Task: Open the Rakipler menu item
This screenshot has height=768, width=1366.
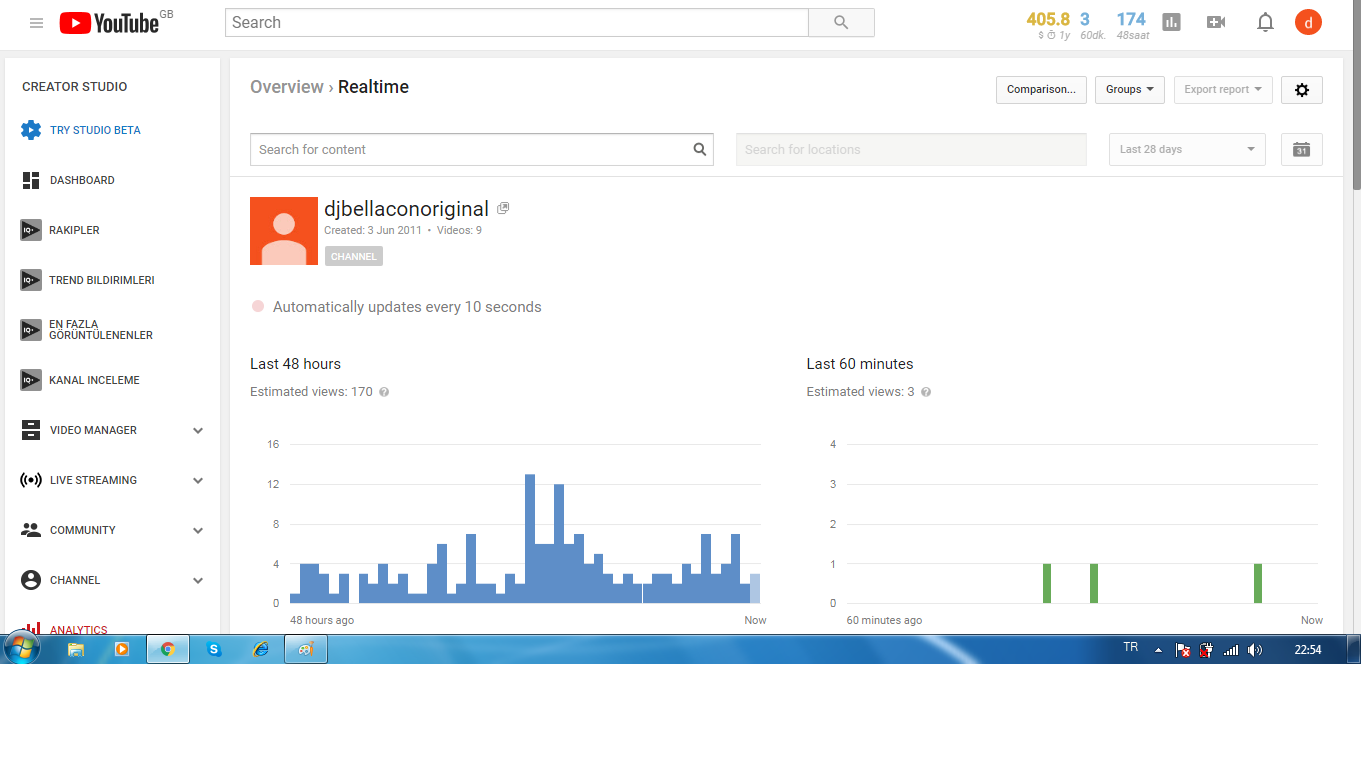Action: 74,230
